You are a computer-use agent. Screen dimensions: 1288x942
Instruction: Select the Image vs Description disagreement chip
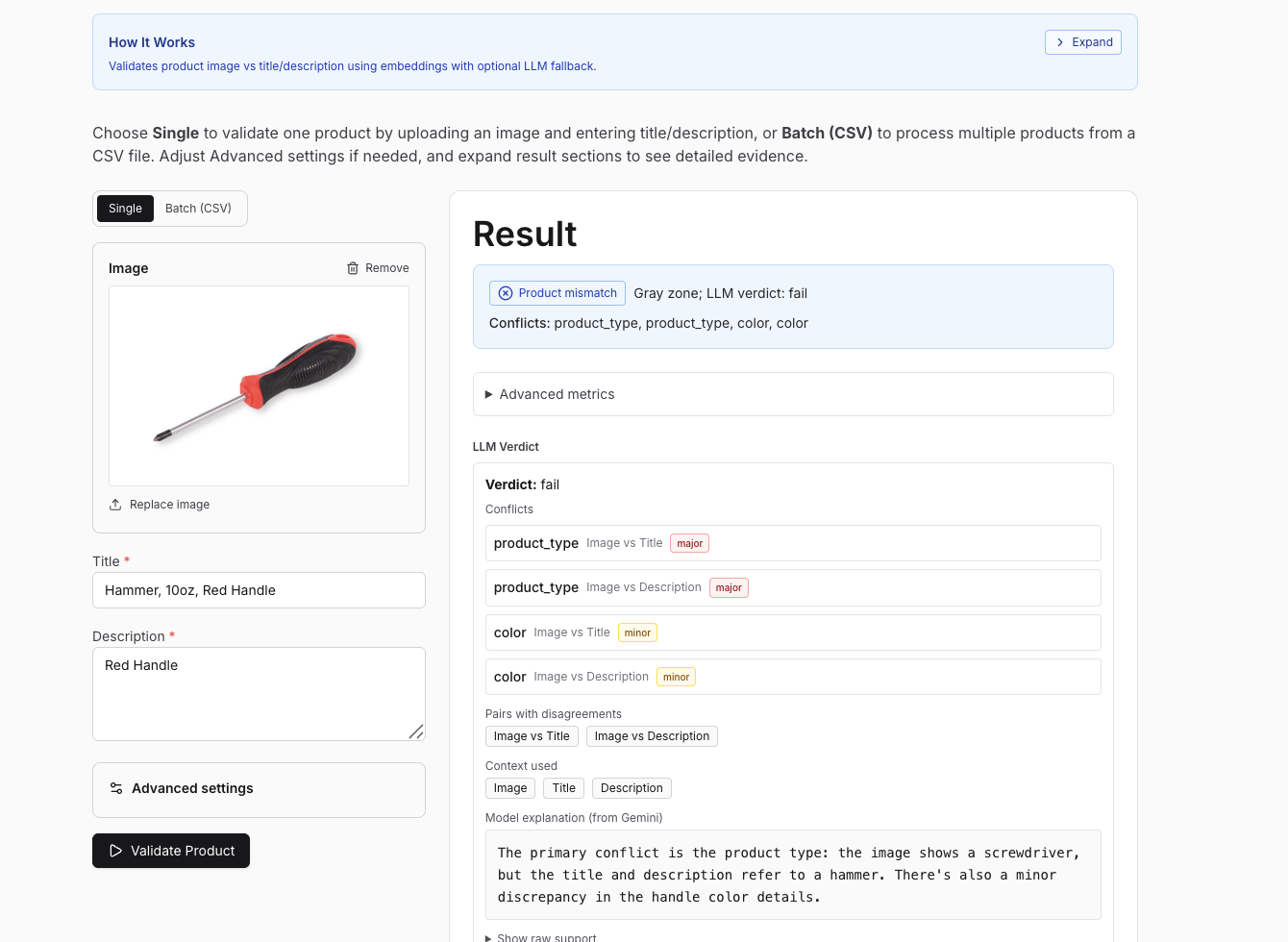click(x=652, y=736)
